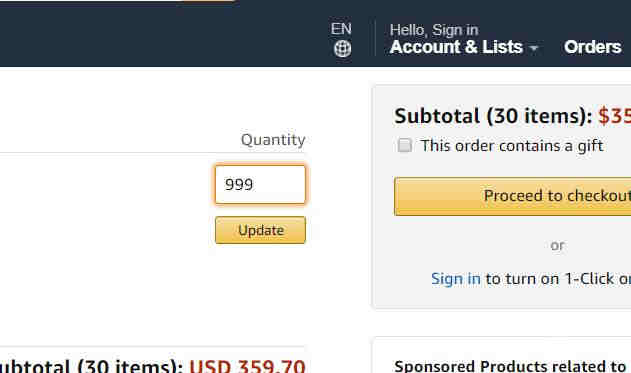Click the sidebar Subtotal (30 items) heading
The height and width of the screenshot is (373, 631).
tap(493, 116)
